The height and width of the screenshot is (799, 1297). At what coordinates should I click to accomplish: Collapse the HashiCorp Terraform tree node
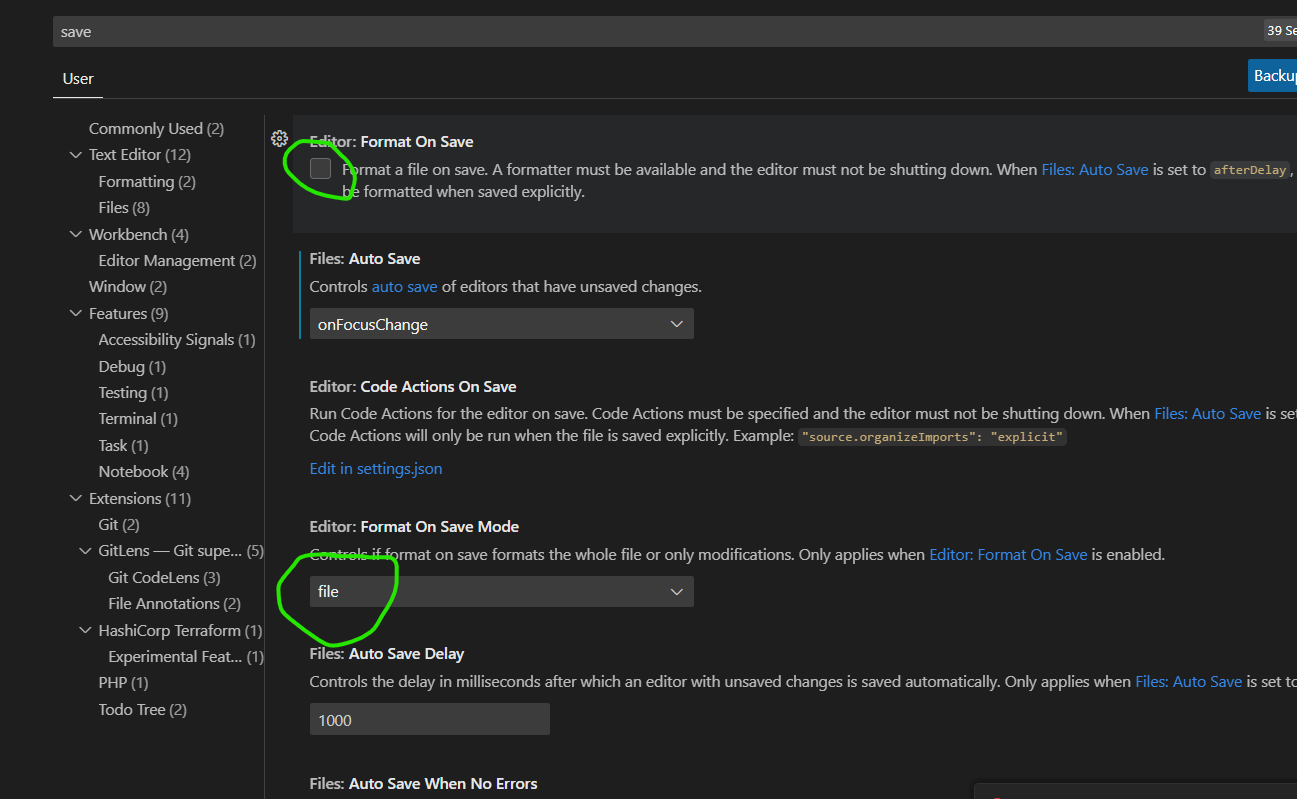click(x=86, y=631)
